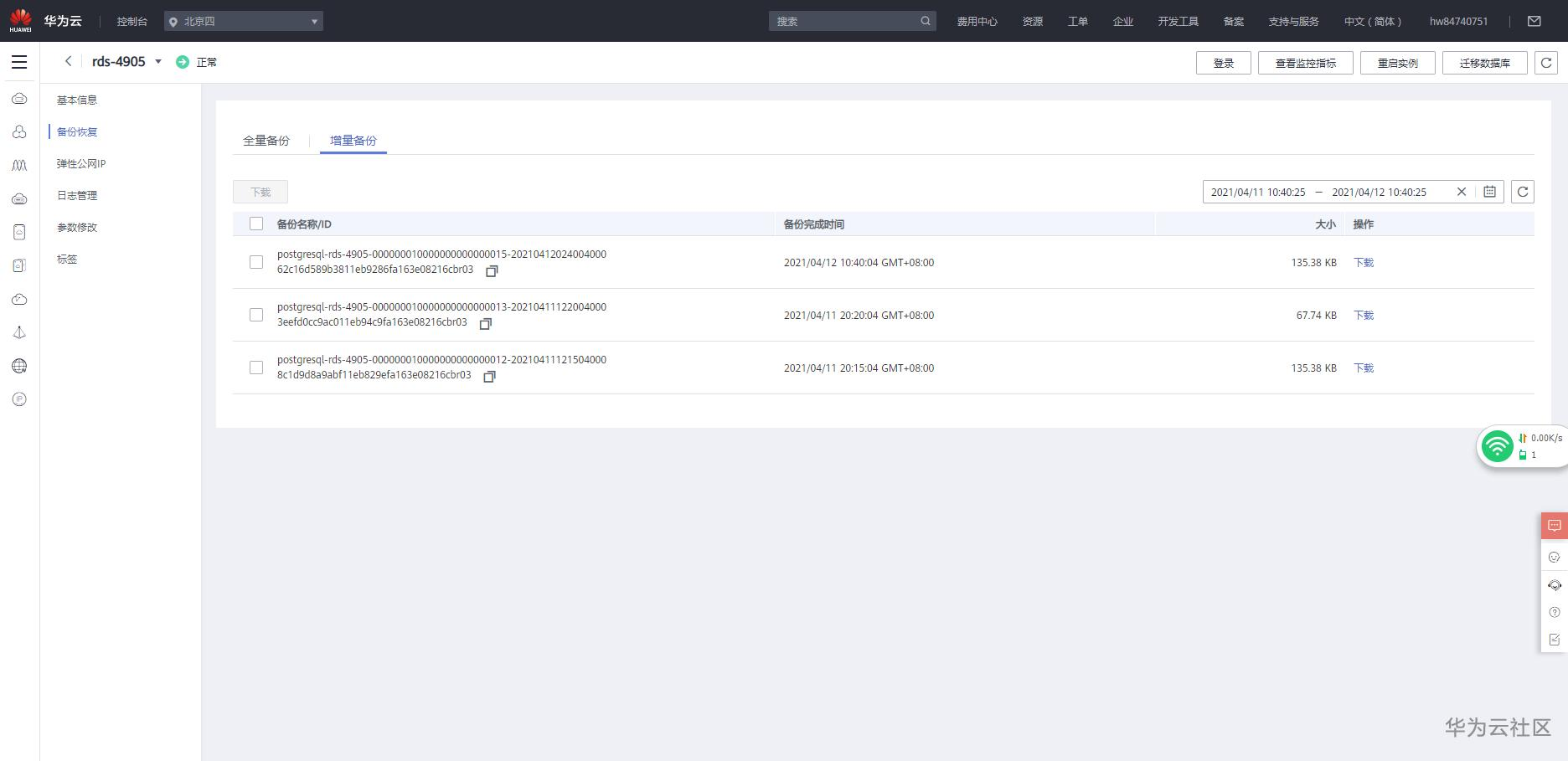Image resolution: width=1568 pixels, height=761 pixels.
Task: Click the IP circle sidebar icon
Action: 19,399
